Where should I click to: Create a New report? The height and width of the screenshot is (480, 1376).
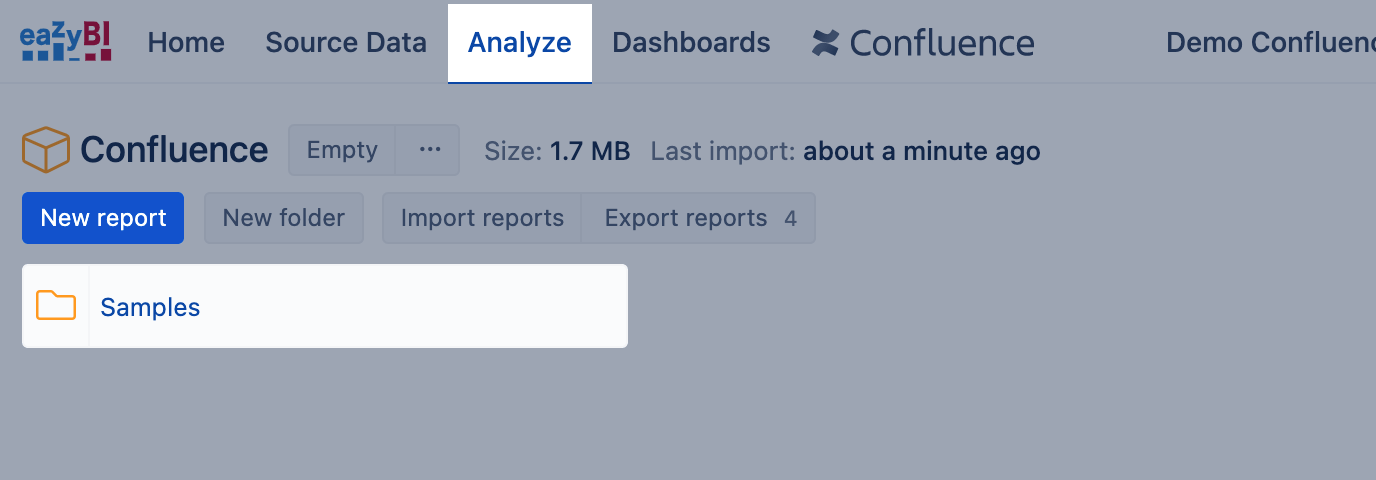(103, 218)
